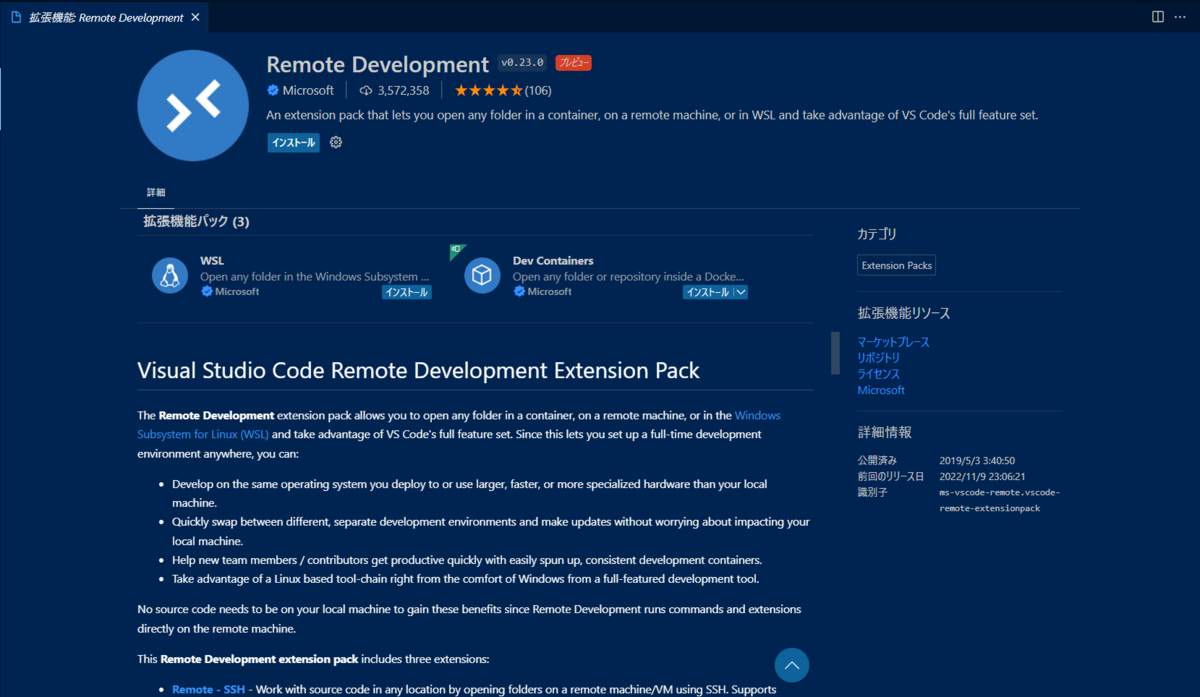Click the v0.23.0 version label
Image resolution: width=1200 pixels, height=697 pixels.
tap(523, 63)
